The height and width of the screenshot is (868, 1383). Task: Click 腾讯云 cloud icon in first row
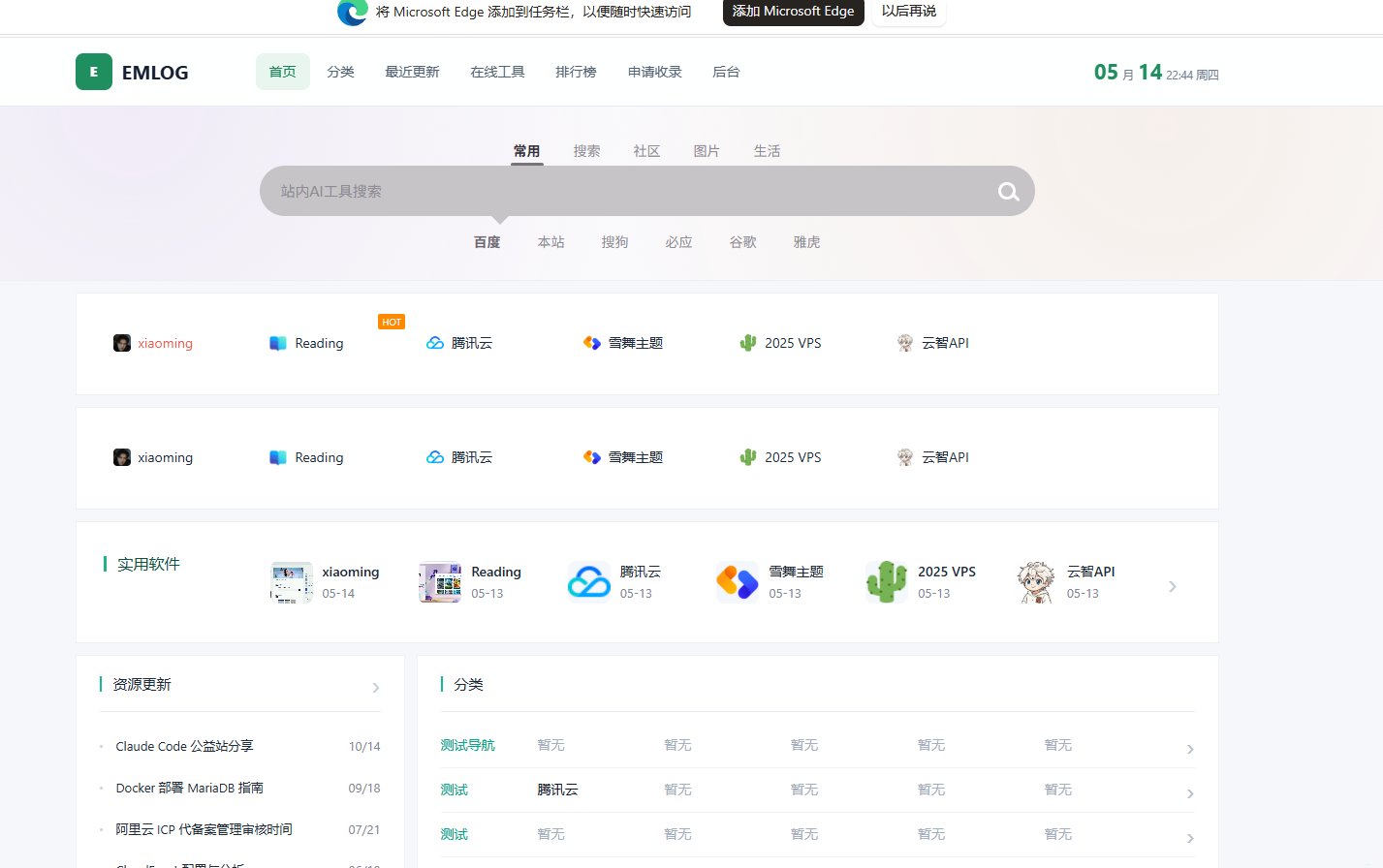pyautogui.click(x=435, y=343)
